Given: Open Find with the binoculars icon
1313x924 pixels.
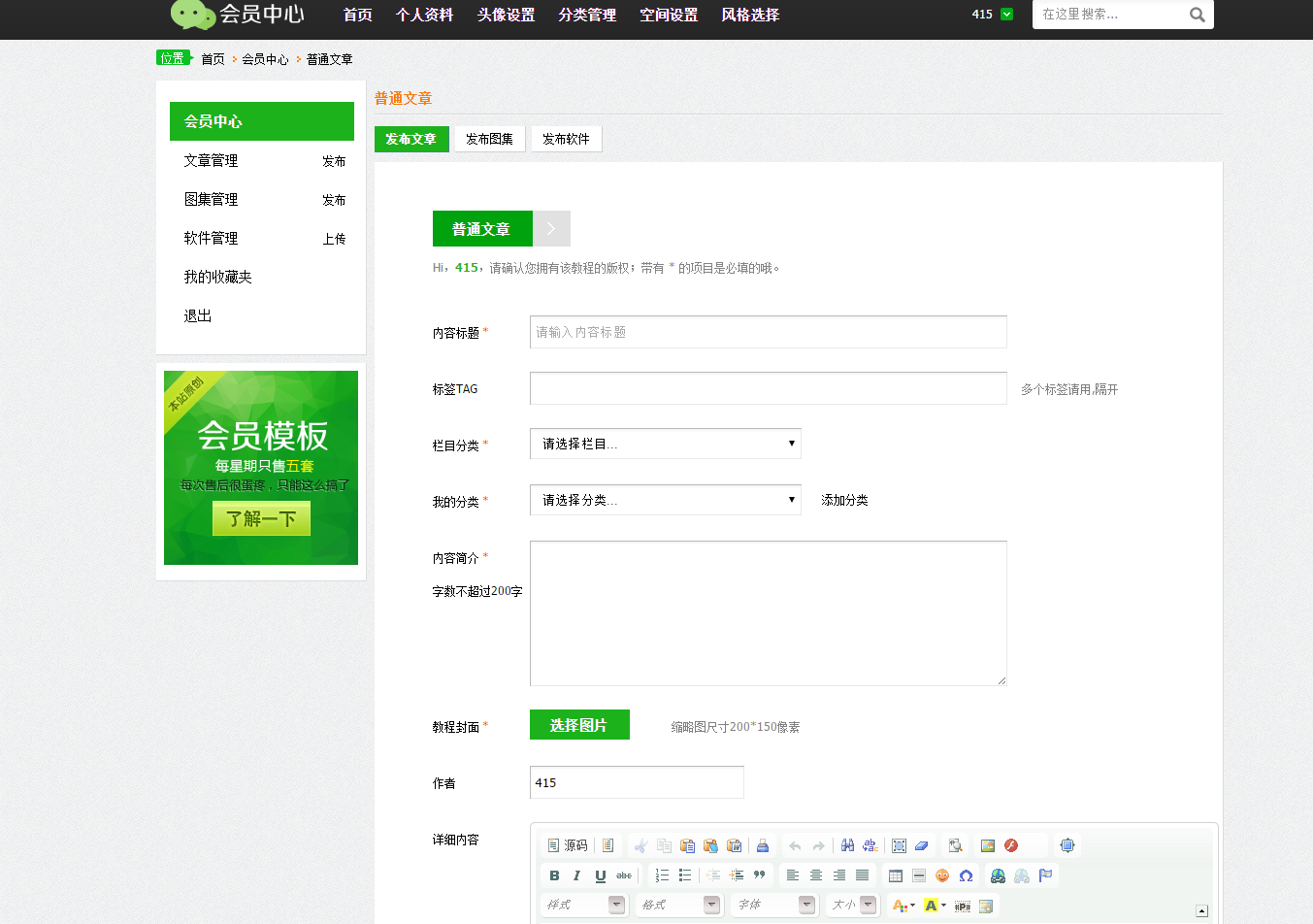Looking at the screenshot, I should click(847, 845).
